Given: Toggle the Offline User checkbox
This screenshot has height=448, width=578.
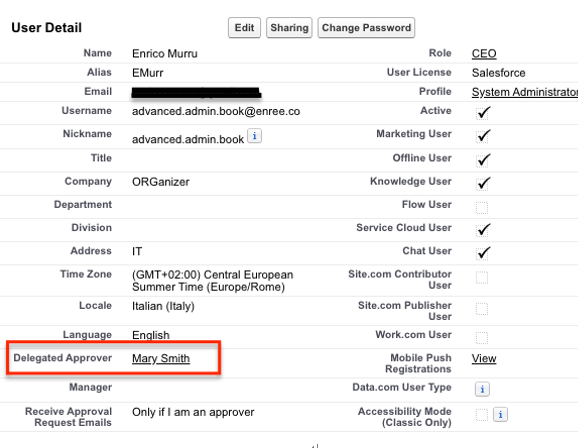Looking at the screenshot, I should point(482,161).
